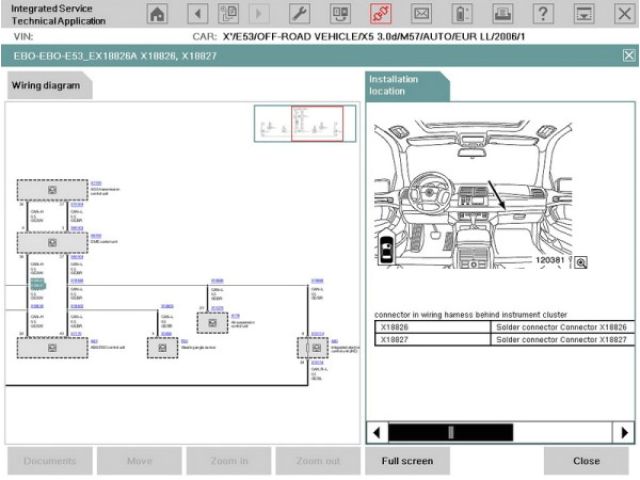Click the red connection status icon
640x480 pixels.
(382, 14)
